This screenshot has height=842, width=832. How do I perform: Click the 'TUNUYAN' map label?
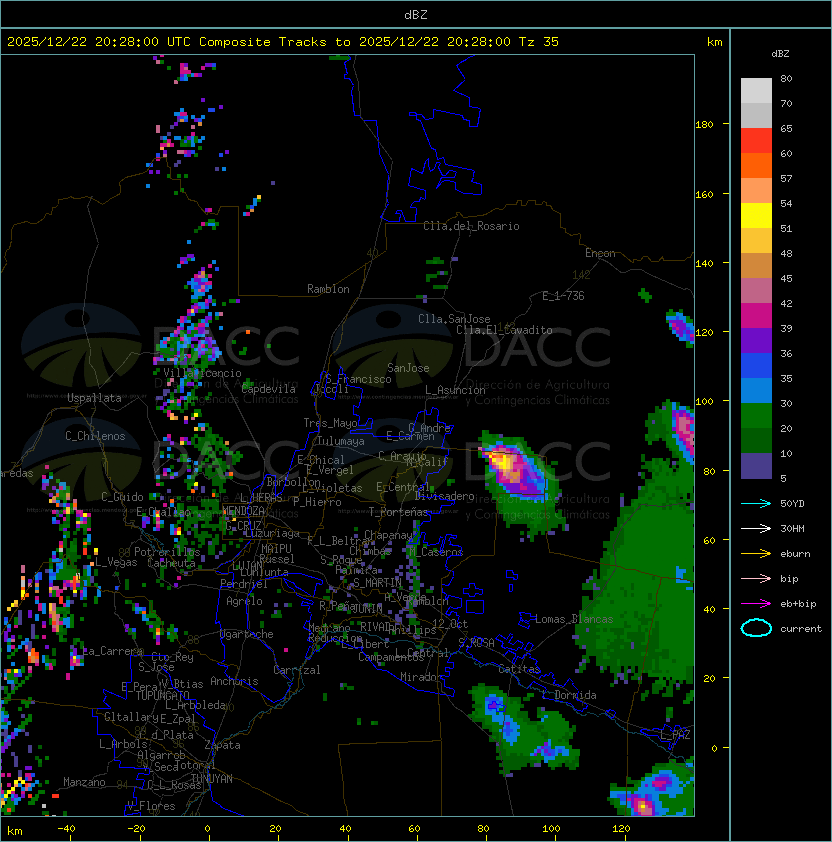(x=212, y=779)
